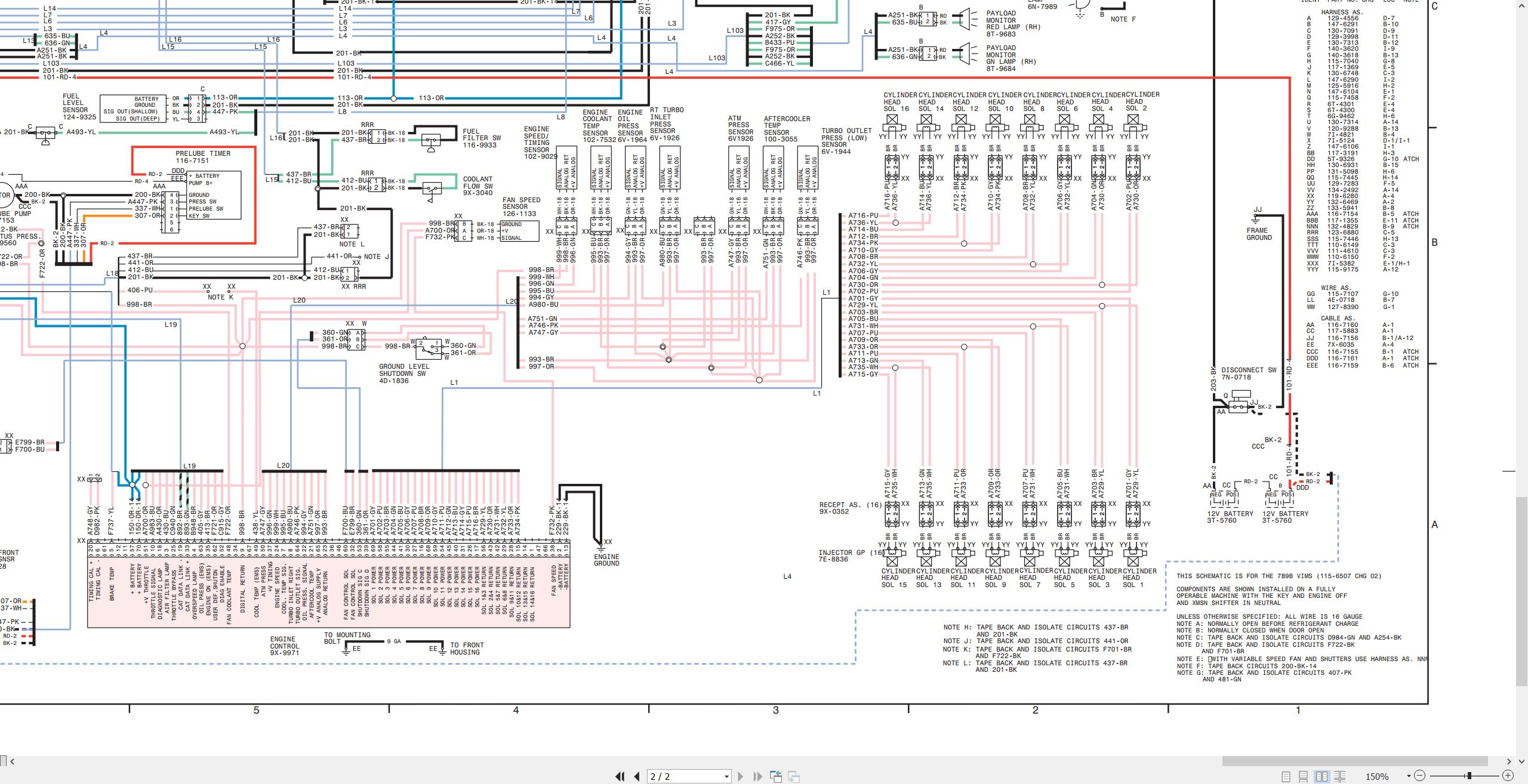Jump to the last page
The image size is (1528, 784).
pyautogui.click(x=758, y=776)
